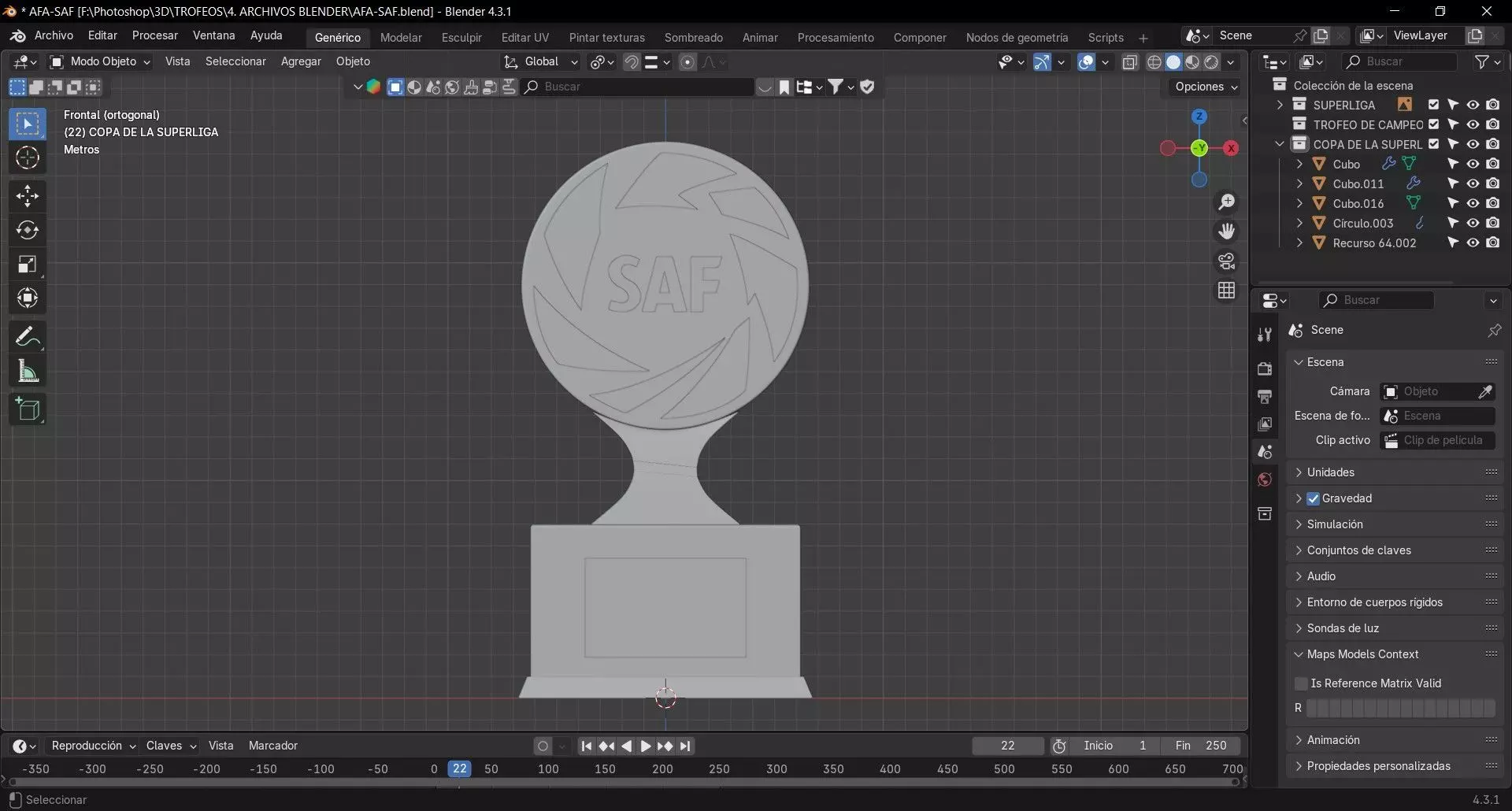Click the pan view hand icon
Image resolution: width=1512 pixels, height=811 pixels.
click(1226, 231)
